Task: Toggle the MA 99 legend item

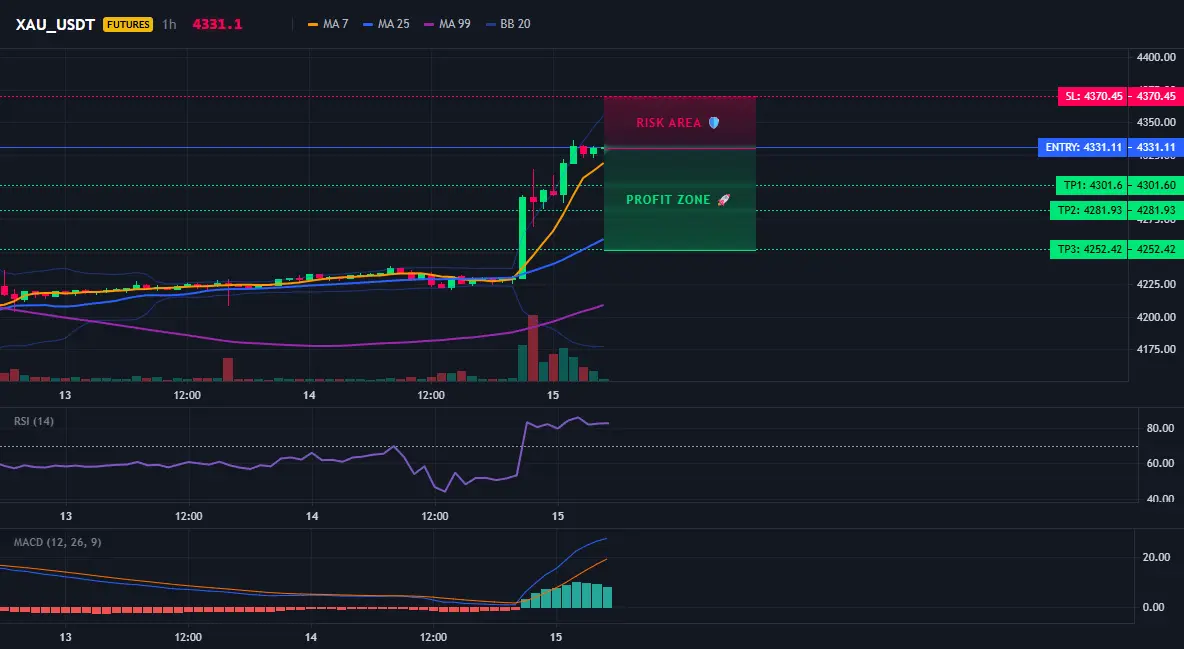Action: click(447, 24)
